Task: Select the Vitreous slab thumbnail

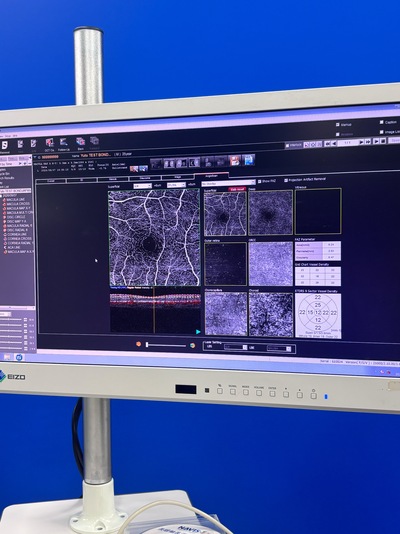Action: click(318, 211)
